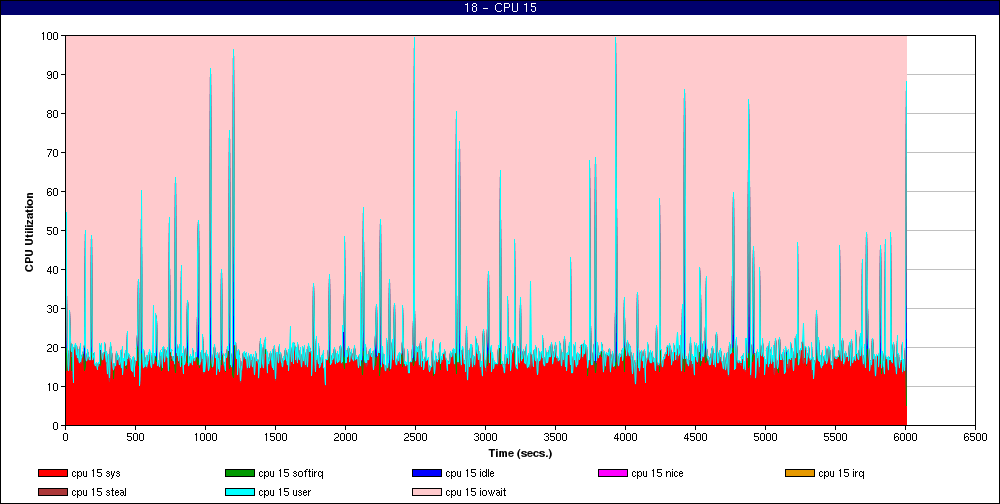Viewport: 1000px width, 504px height.
Task: Click the red cpu 15 sys legend swatch
Action: point(52,473)
